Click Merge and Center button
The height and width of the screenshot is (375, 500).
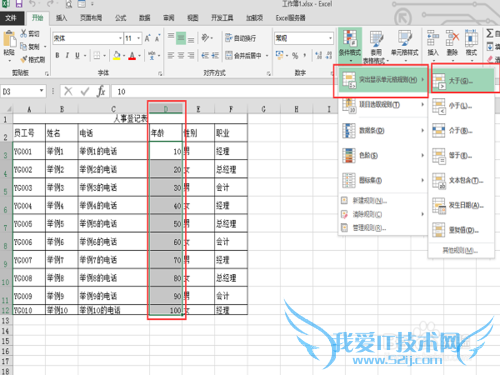coord(244,55)
